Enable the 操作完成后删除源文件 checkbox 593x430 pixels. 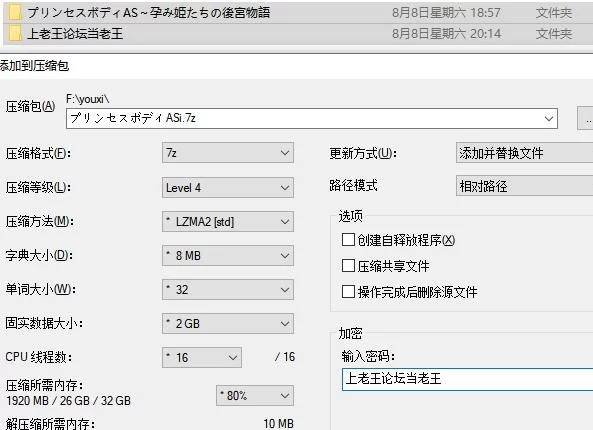[348, 292]
